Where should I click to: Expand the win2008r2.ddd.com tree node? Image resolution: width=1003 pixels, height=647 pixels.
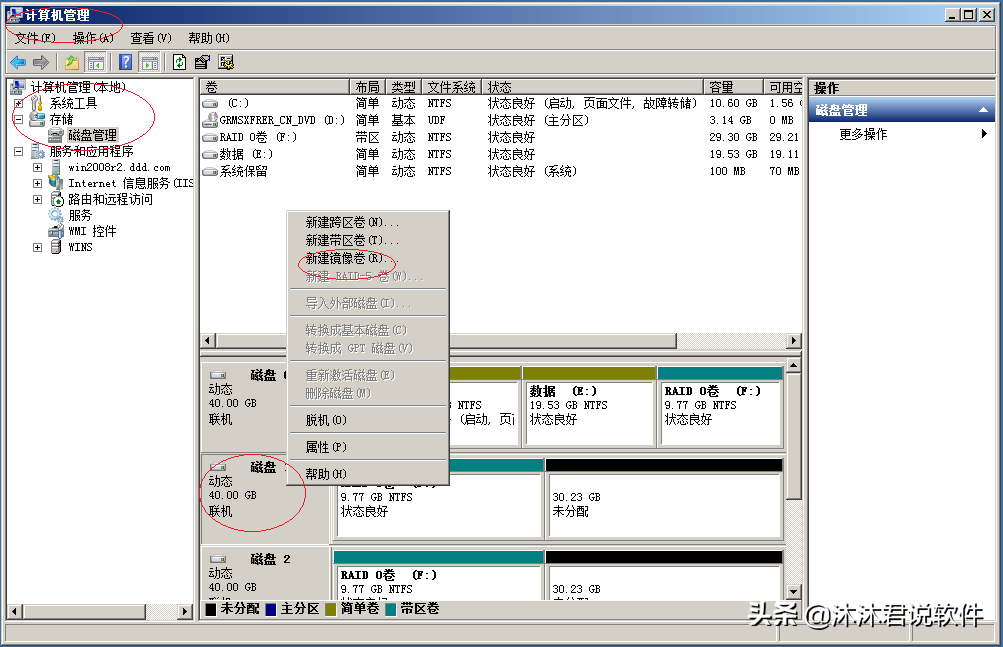tap(38, 167)
